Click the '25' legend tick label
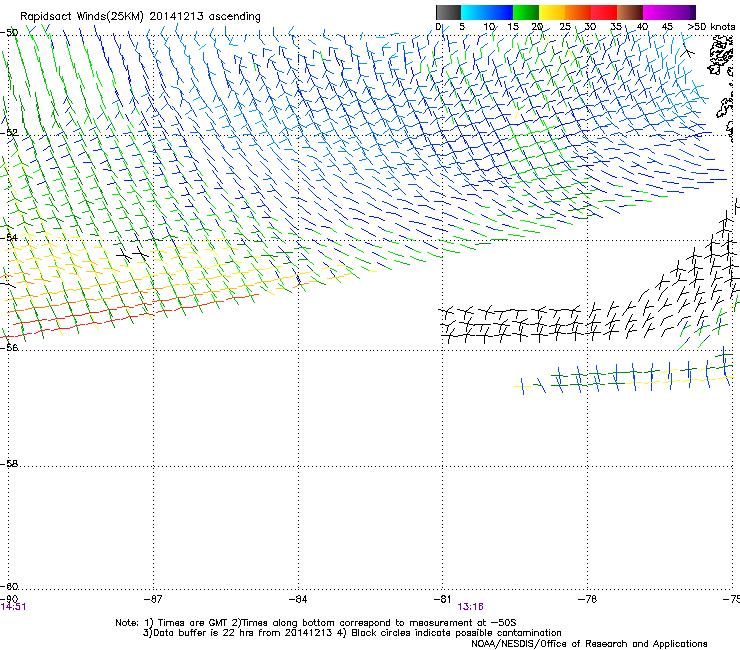740x650 pixels. point(565,27)
